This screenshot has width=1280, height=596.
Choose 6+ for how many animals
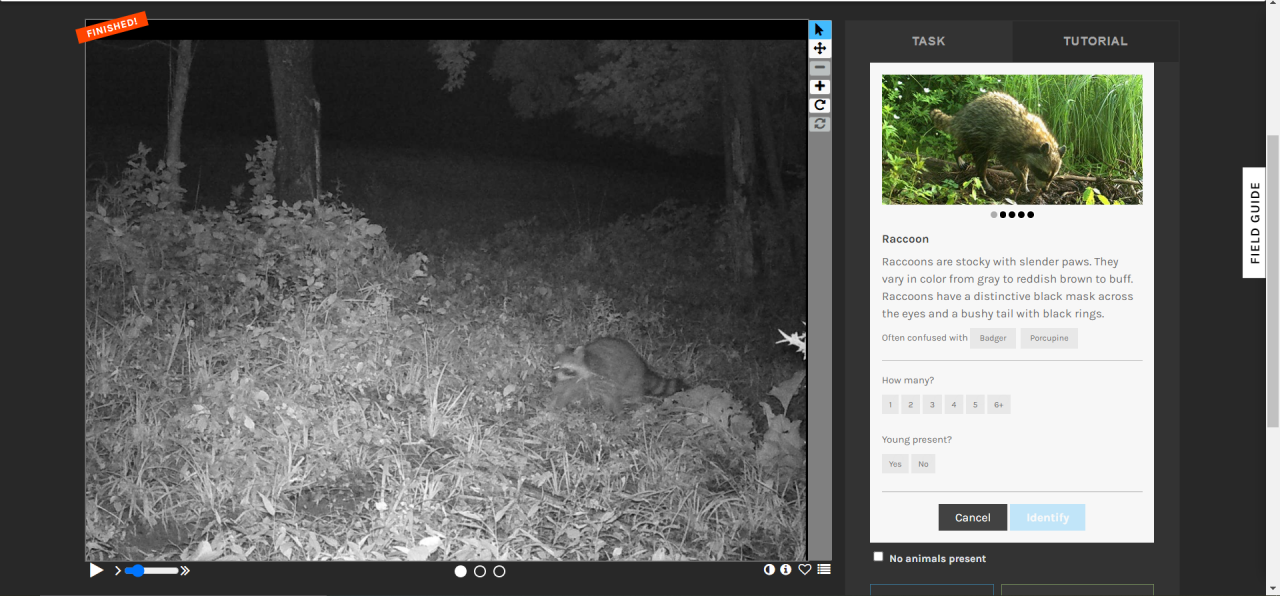pyautogui.click(x=999, y=405)
